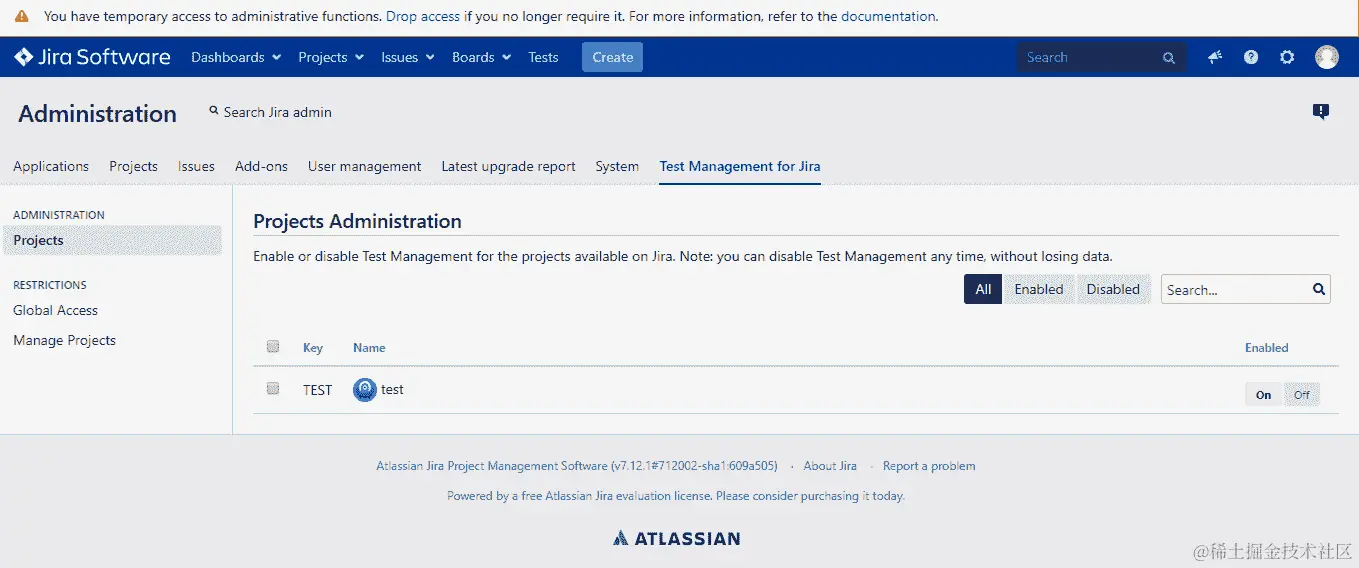This screenshot has height=568, width=1359.
Task: Select the Test Management for Jira tab
Action: (740, 166)
